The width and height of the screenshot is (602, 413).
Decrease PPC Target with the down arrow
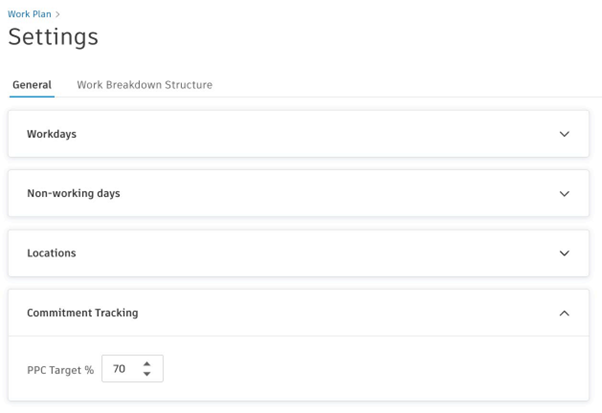click(147, 374)
